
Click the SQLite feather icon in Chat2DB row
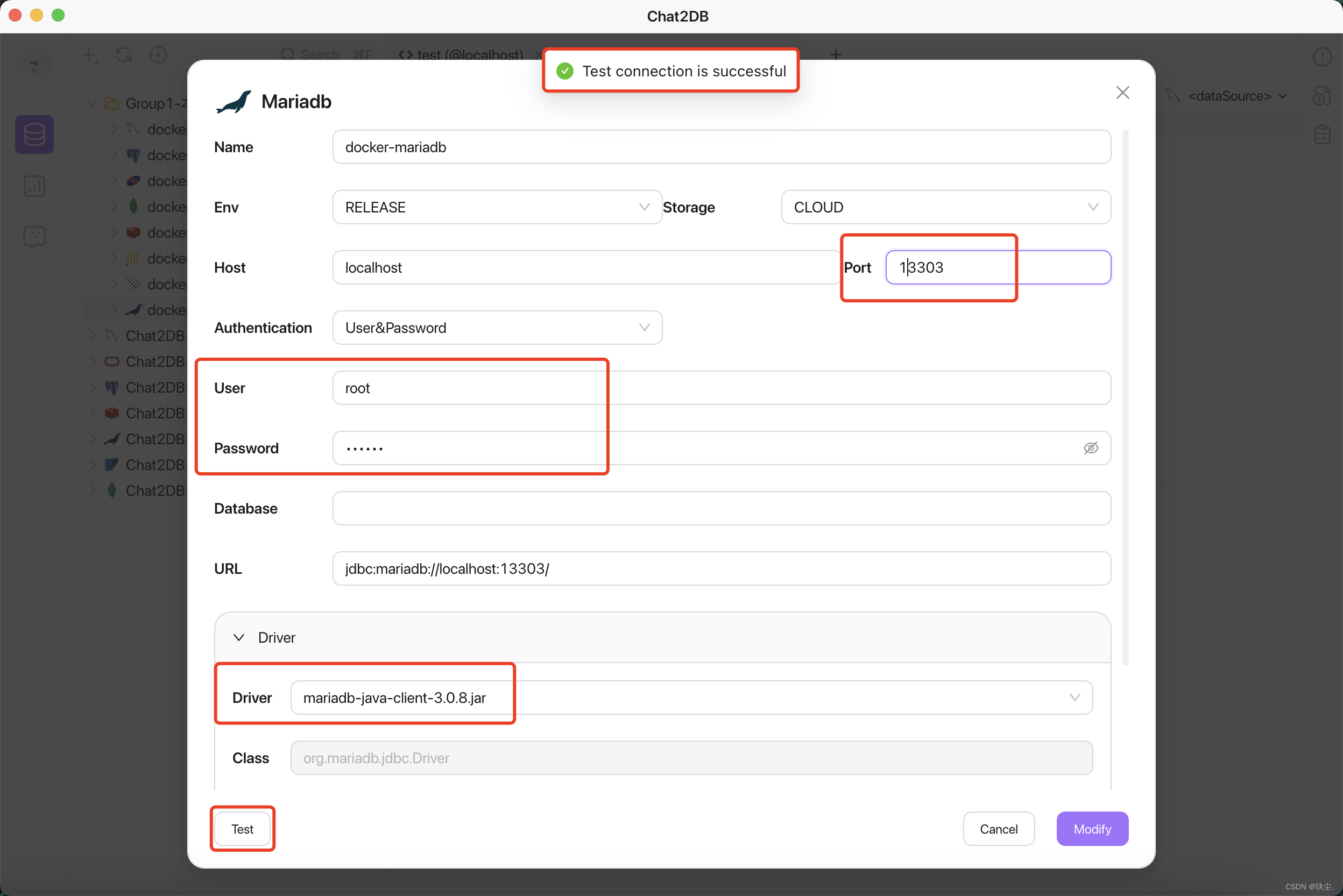click(x=112, y=465)
